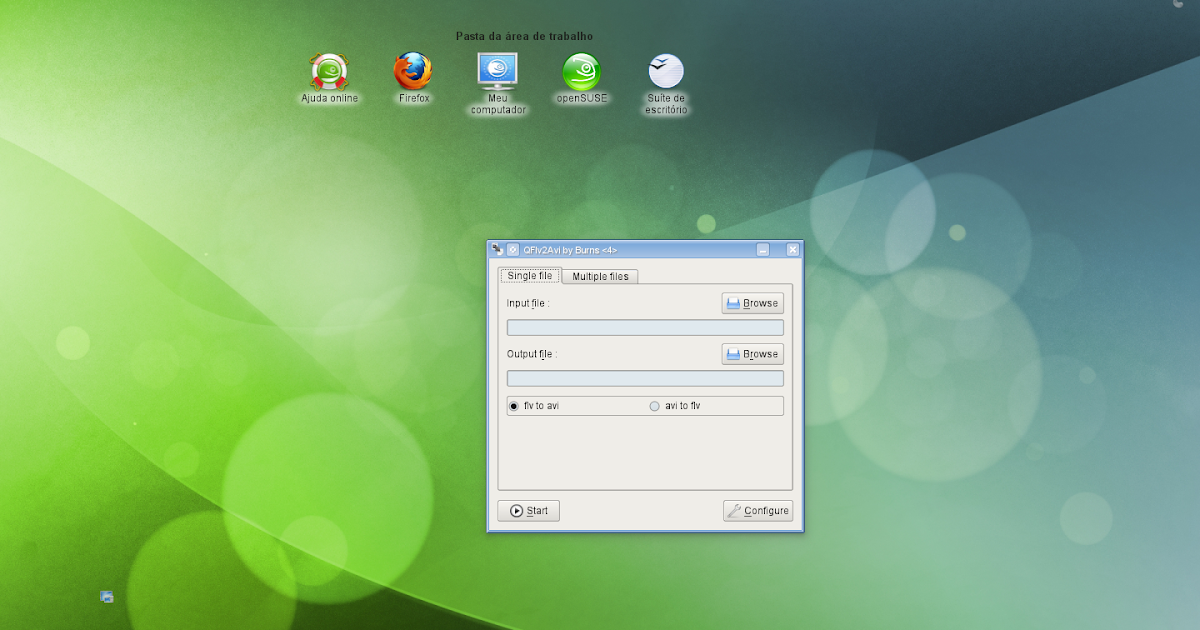
Task: Minimize the QFlv2Avi window
Action: (763, 249)
